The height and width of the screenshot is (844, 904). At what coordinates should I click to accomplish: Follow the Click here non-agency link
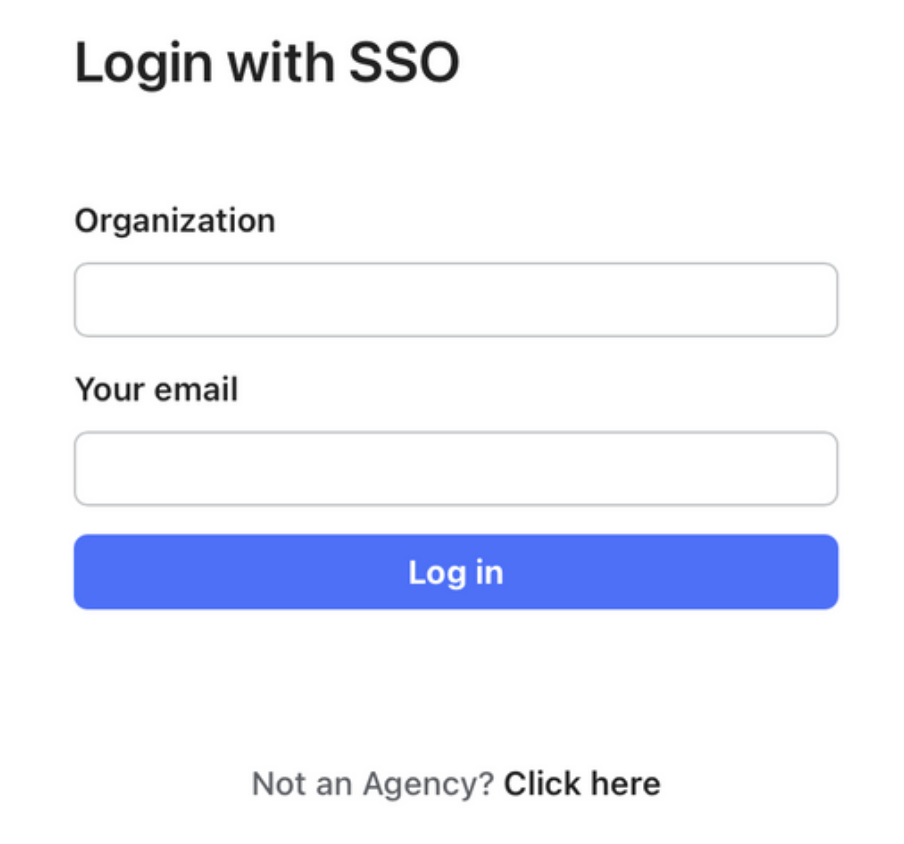point(582,783)
